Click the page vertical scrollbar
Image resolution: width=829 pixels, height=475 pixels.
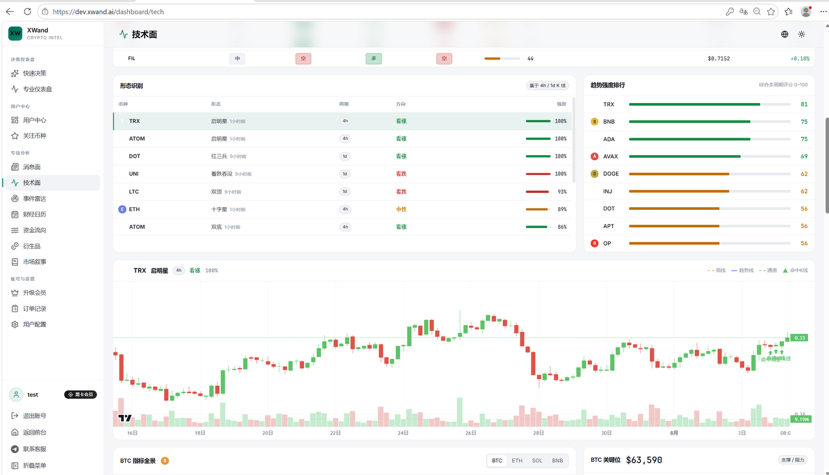pos(826,166)
